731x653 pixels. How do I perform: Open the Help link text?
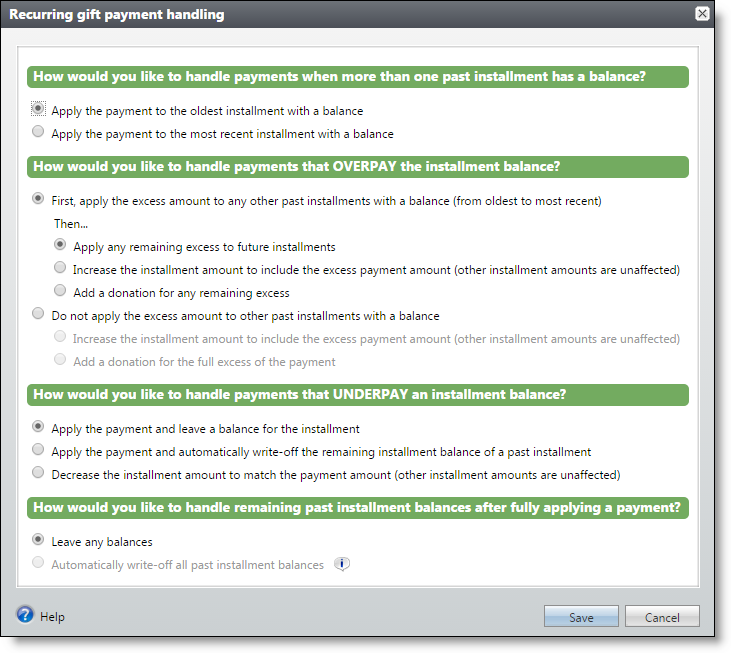coord(52,617)
